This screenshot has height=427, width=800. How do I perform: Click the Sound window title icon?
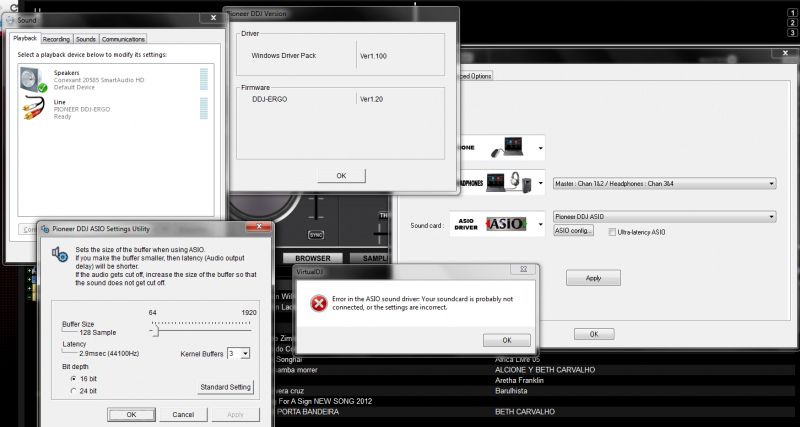[x=10, y=20]
